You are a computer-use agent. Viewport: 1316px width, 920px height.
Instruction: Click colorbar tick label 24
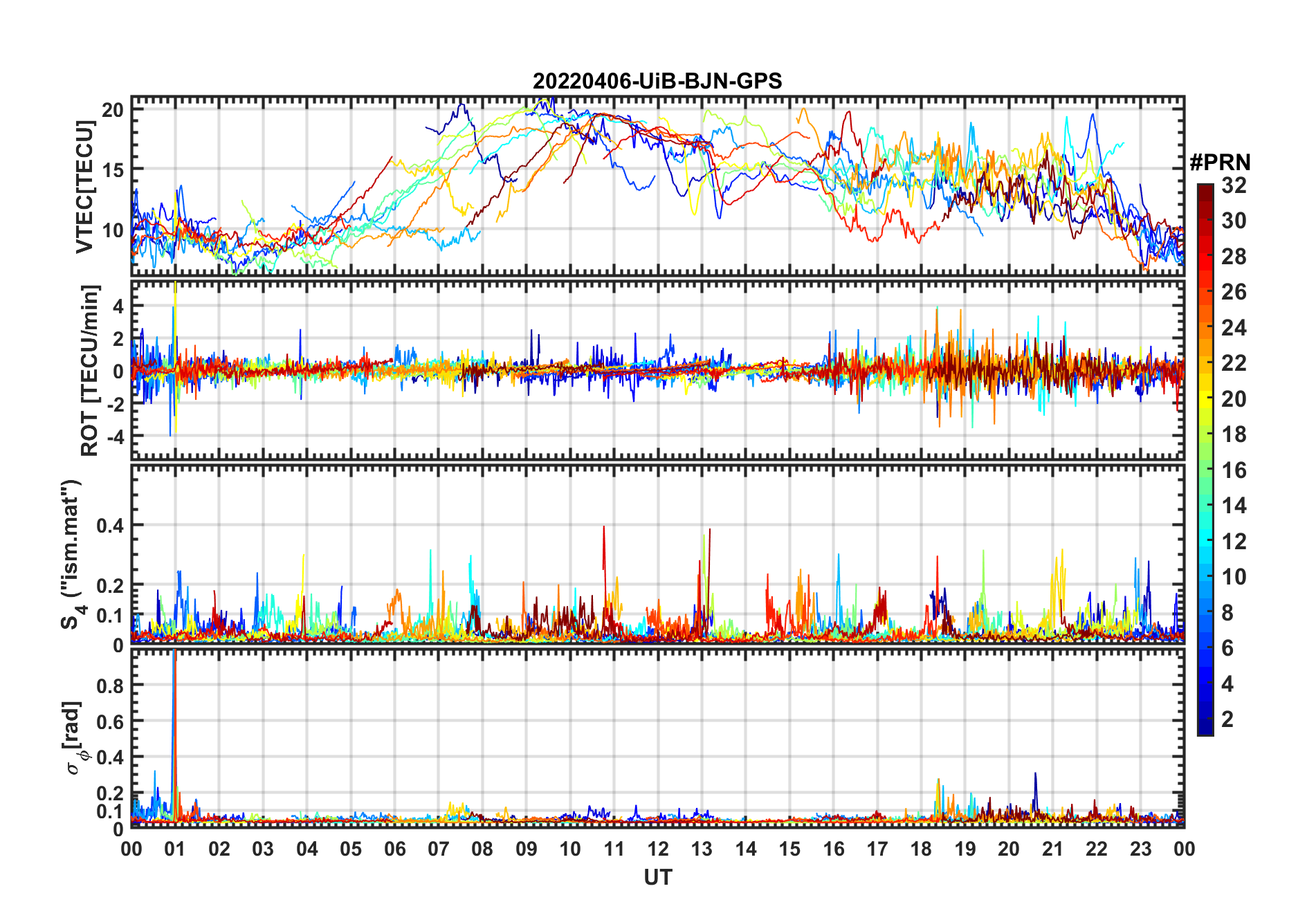1234,328
